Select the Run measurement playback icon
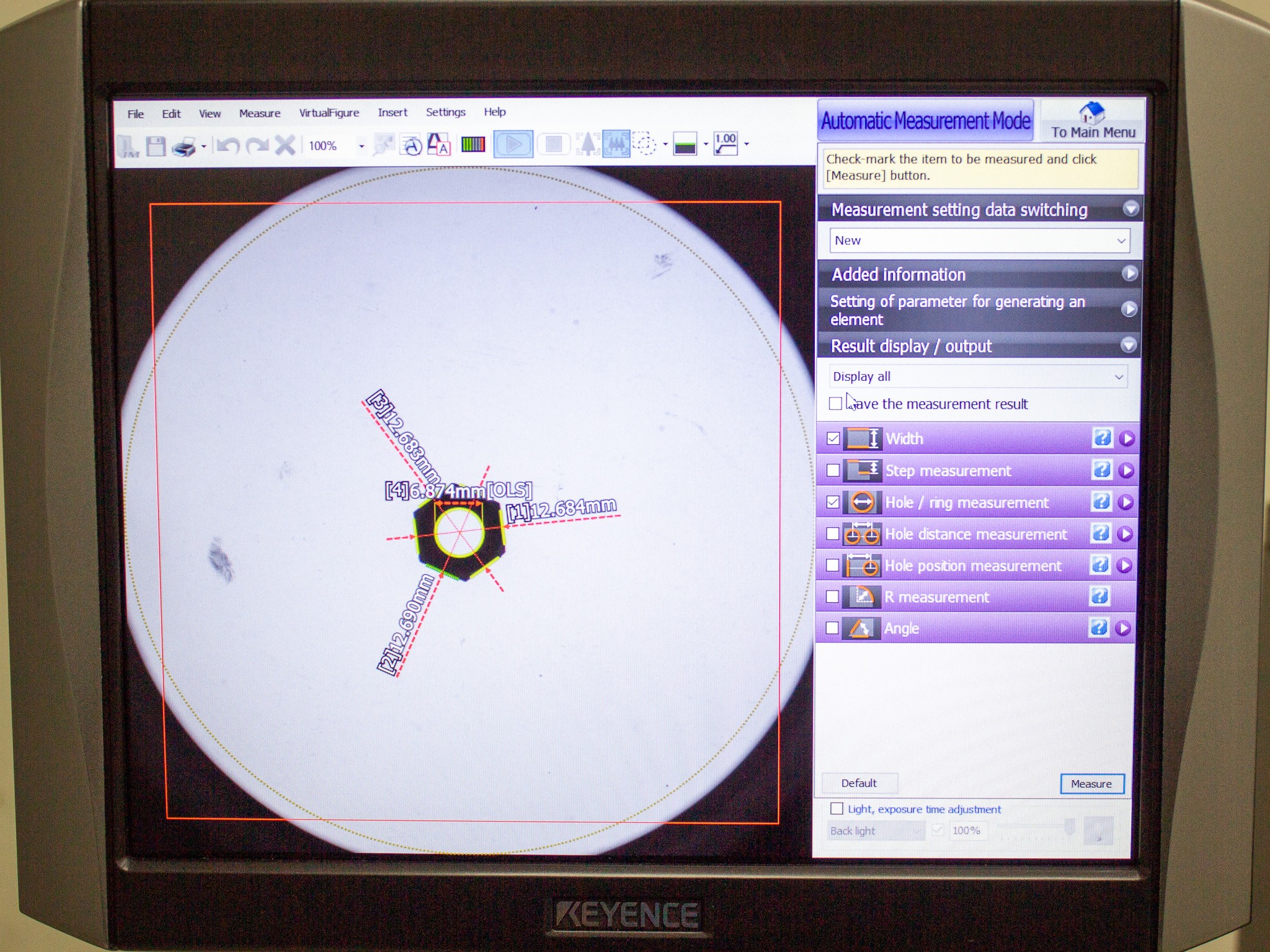 point(515,145)
